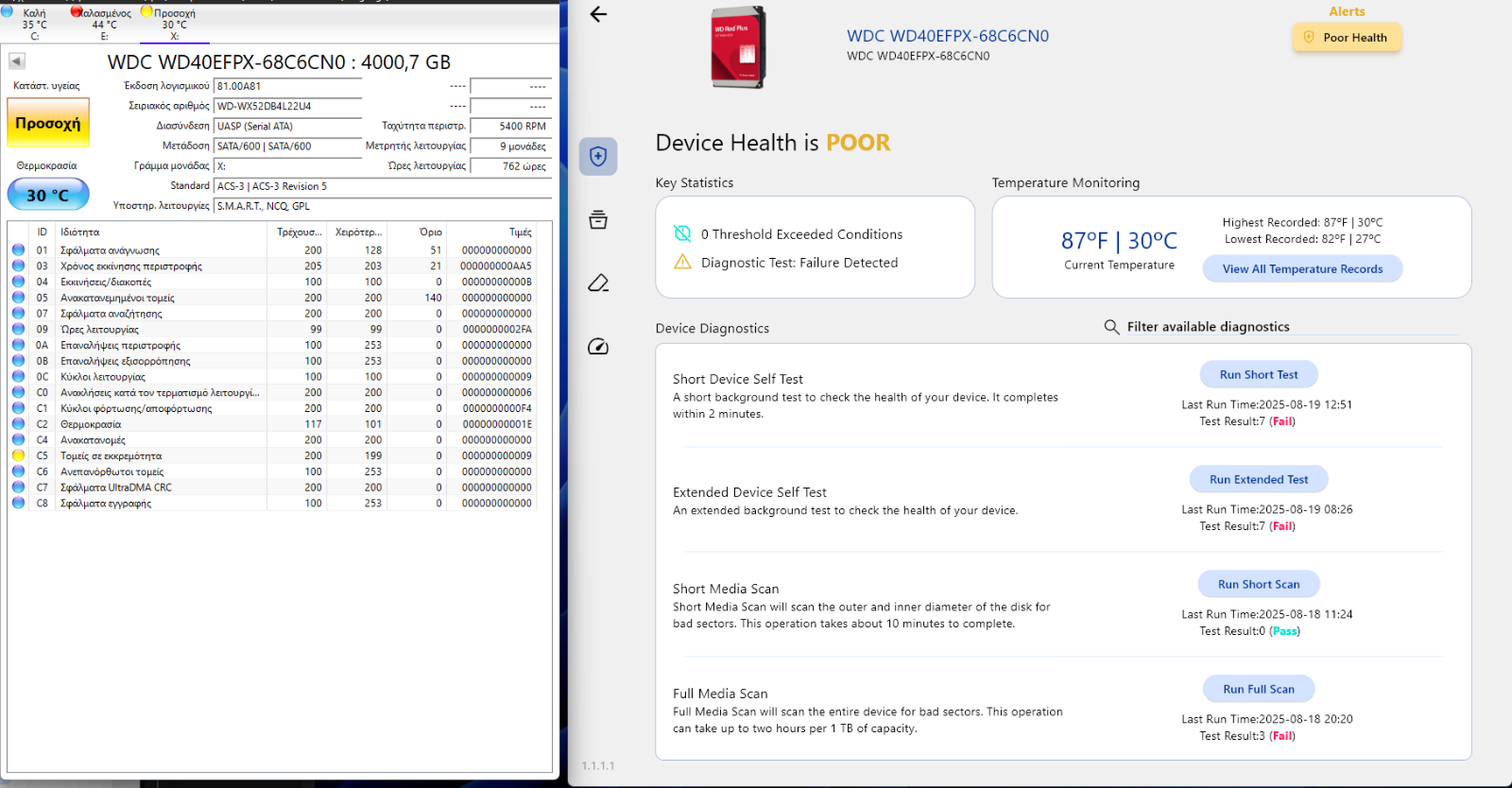Open the device health shield sidebar icon

(598, 156)
